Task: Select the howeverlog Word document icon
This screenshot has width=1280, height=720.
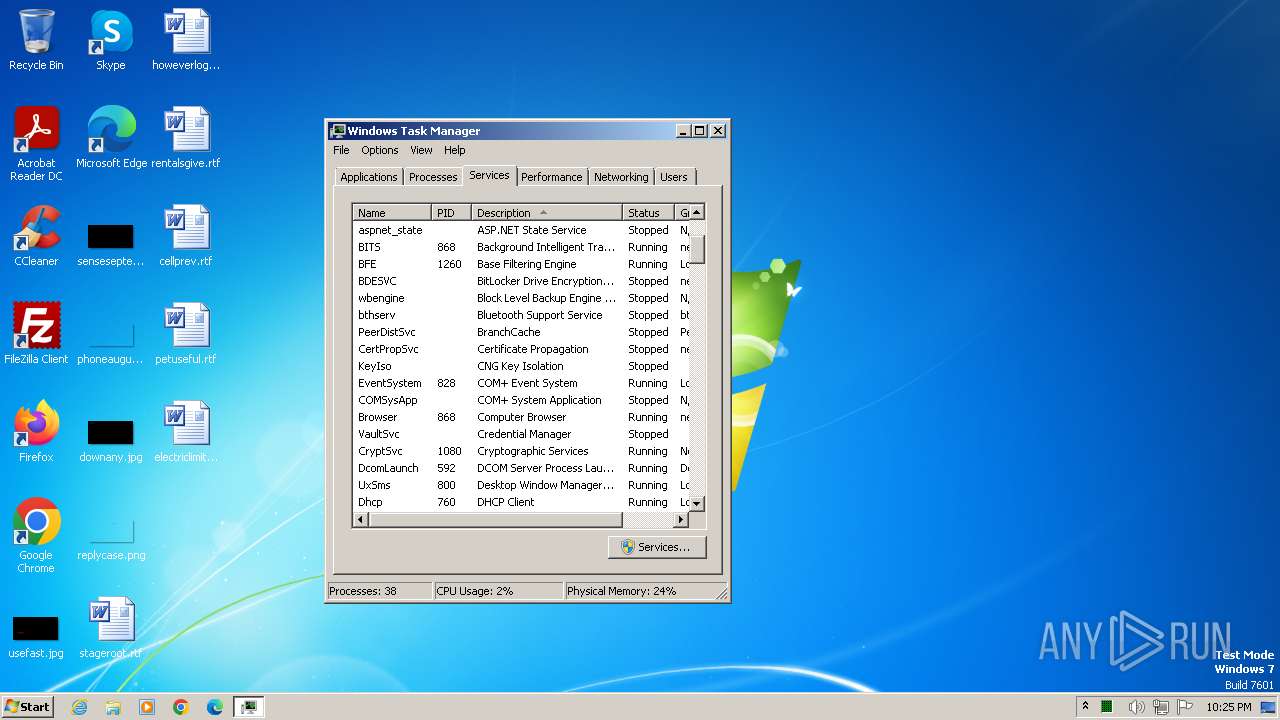Action: click(186, 40)
